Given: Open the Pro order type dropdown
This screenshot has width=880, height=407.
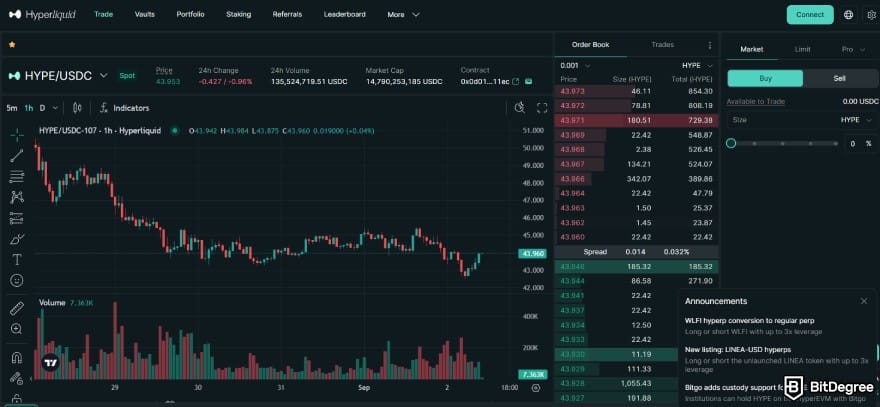Looking at the screenshot, I should point(852,49).
